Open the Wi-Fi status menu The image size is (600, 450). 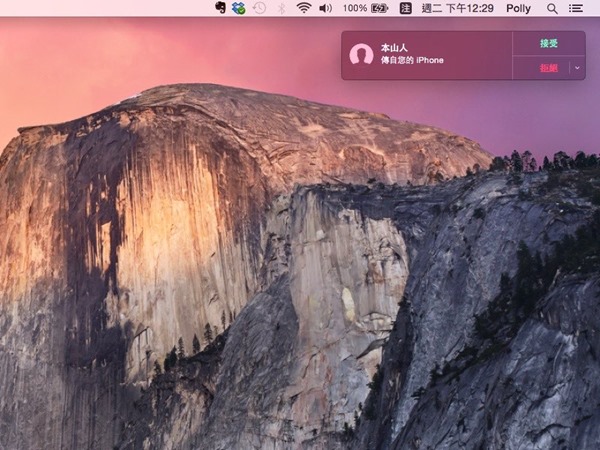click(303, 8)
